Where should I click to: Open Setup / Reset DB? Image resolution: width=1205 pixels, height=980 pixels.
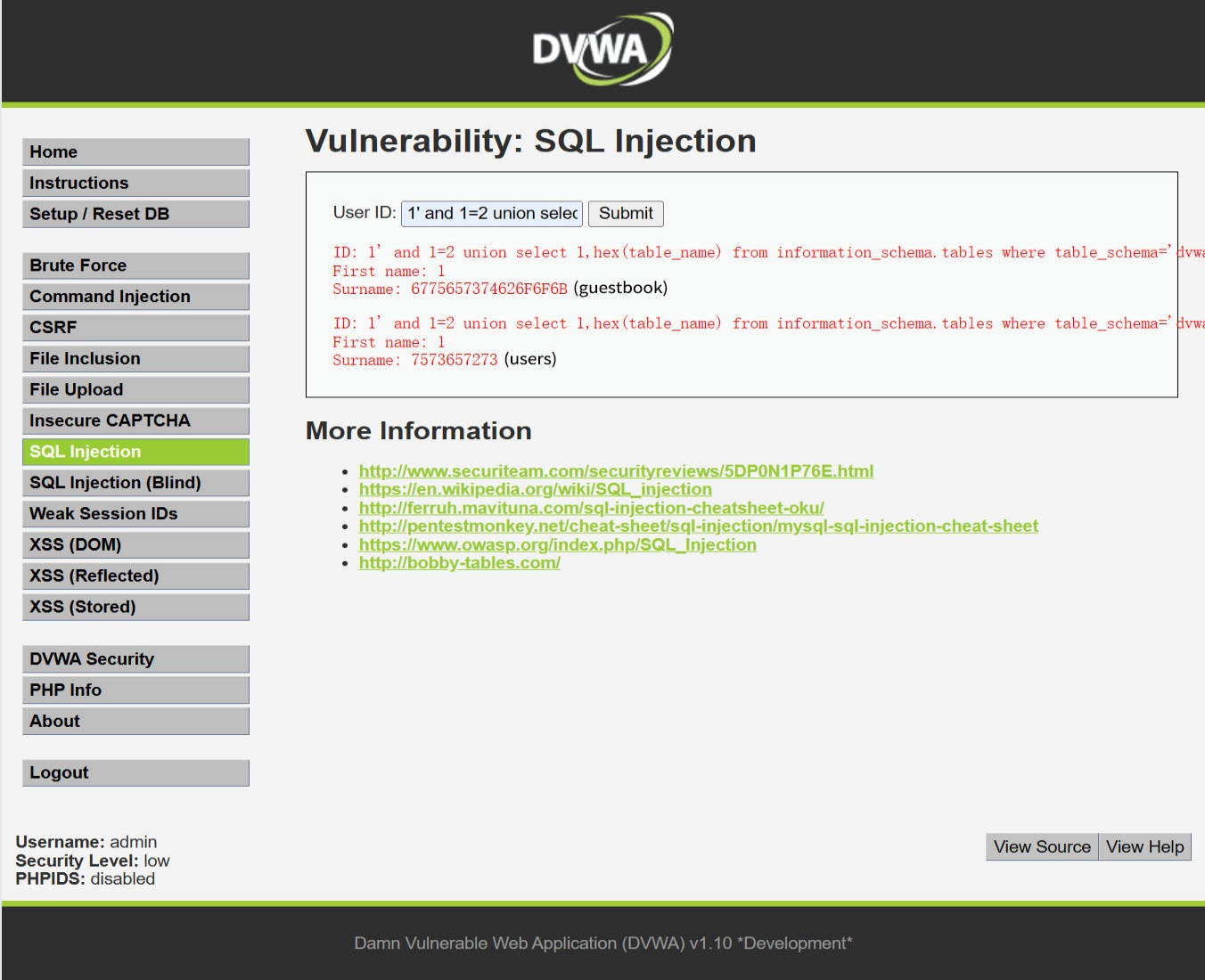pyautogui.click(x=135, y=214)
